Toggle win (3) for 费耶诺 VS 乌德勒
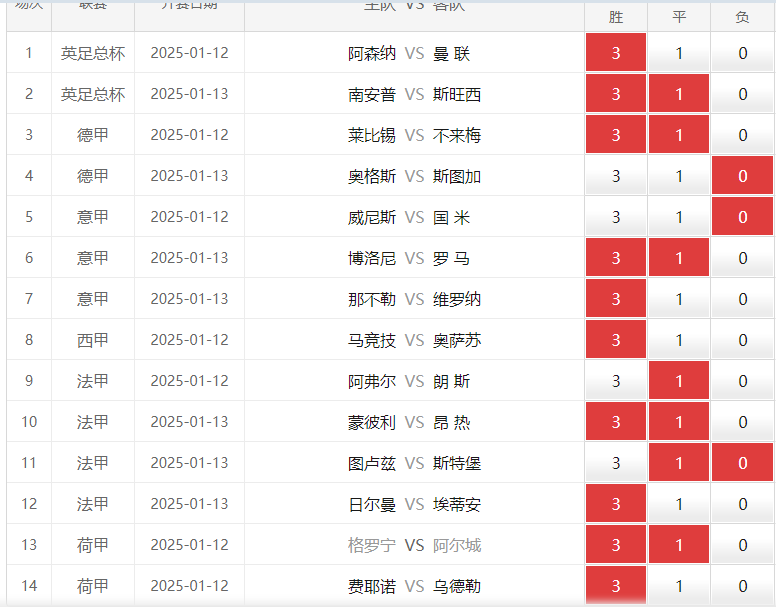 [616, 586]
